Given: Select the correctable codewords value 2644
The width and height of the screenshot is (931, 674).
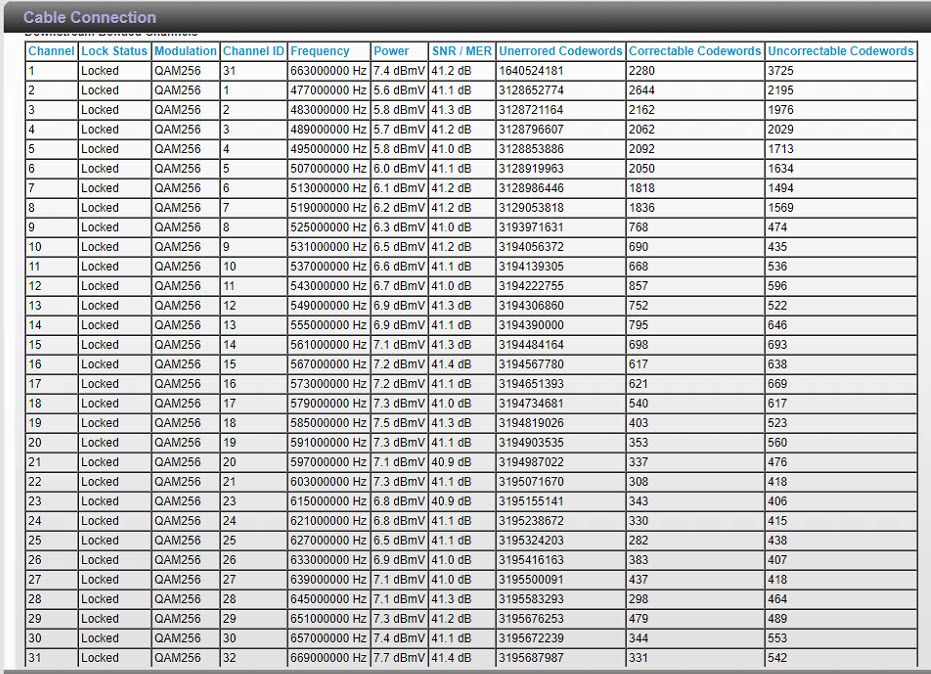Looking at the screenshot, I should [x=642, y=90].
